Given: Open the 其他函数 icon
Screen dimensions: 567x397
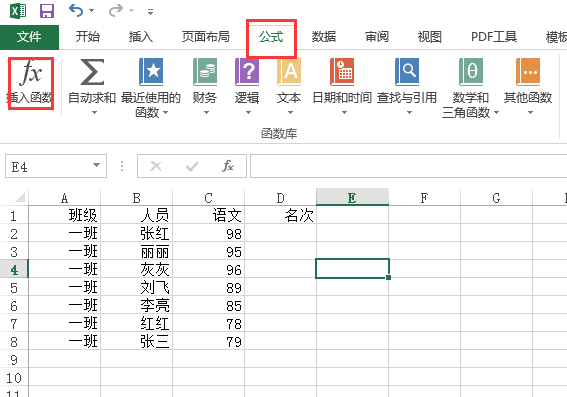Looking at the screenshot, I should 528,72.
